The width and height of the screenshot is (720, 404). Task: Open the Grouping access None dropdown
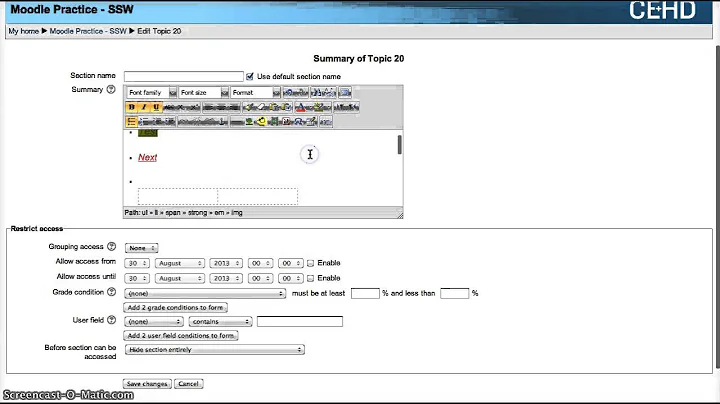click(141, 248)
